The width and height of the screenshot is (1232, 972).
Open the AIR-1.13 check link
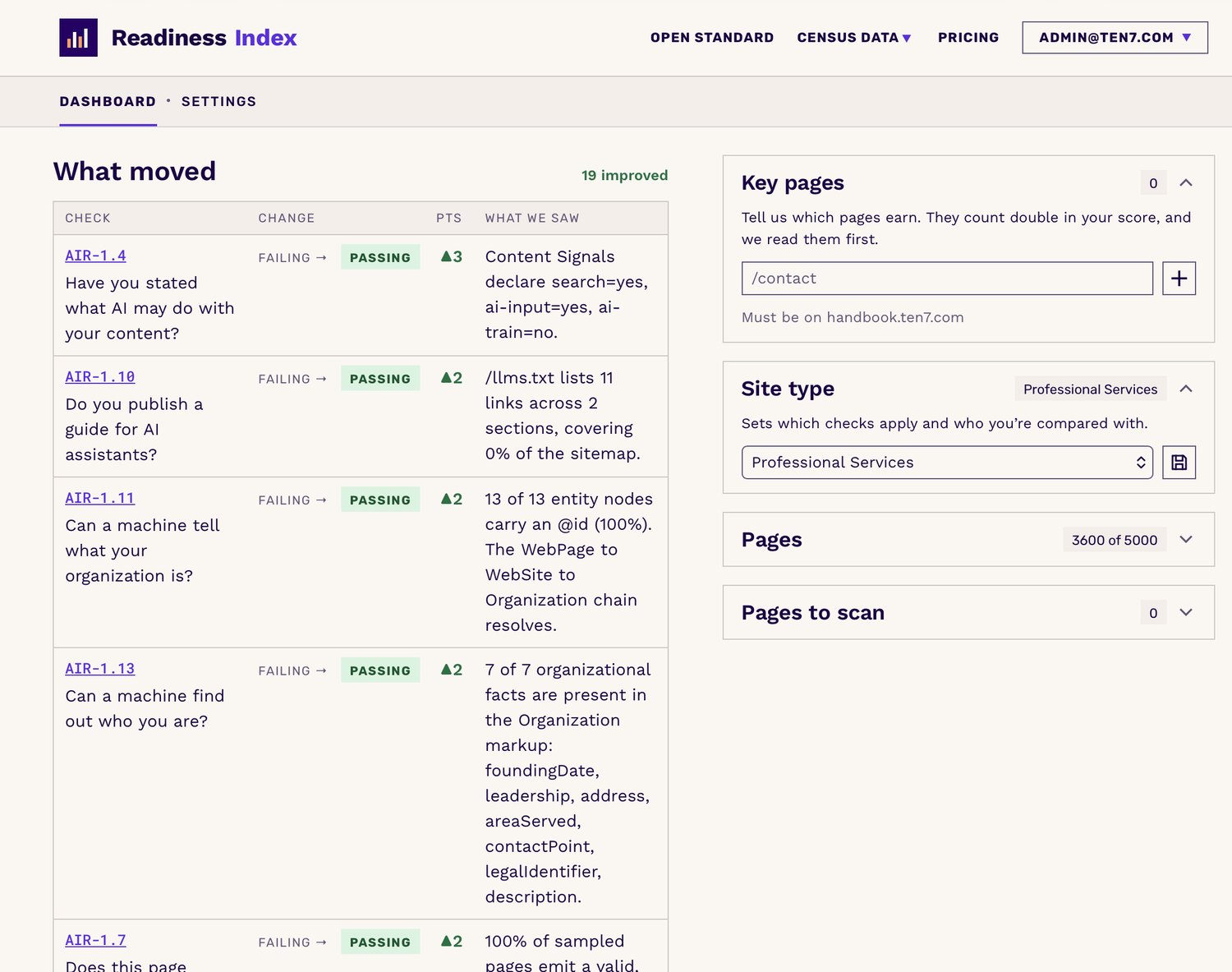tap(100, 669)
